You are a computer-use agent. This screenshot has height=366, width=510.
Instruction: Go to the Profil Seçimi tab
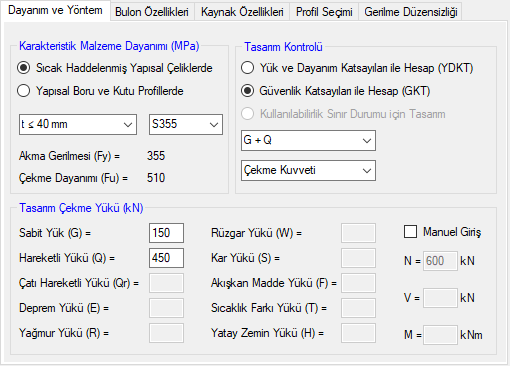[324, 12]
